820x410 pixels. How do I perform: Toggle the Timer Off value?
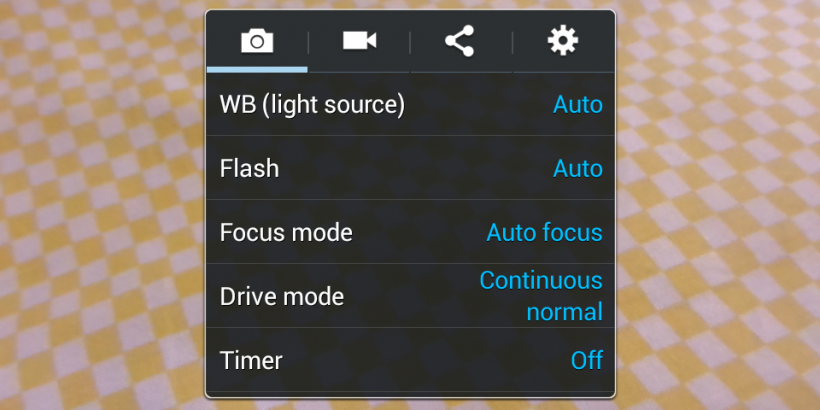click(x=587, y=360)
